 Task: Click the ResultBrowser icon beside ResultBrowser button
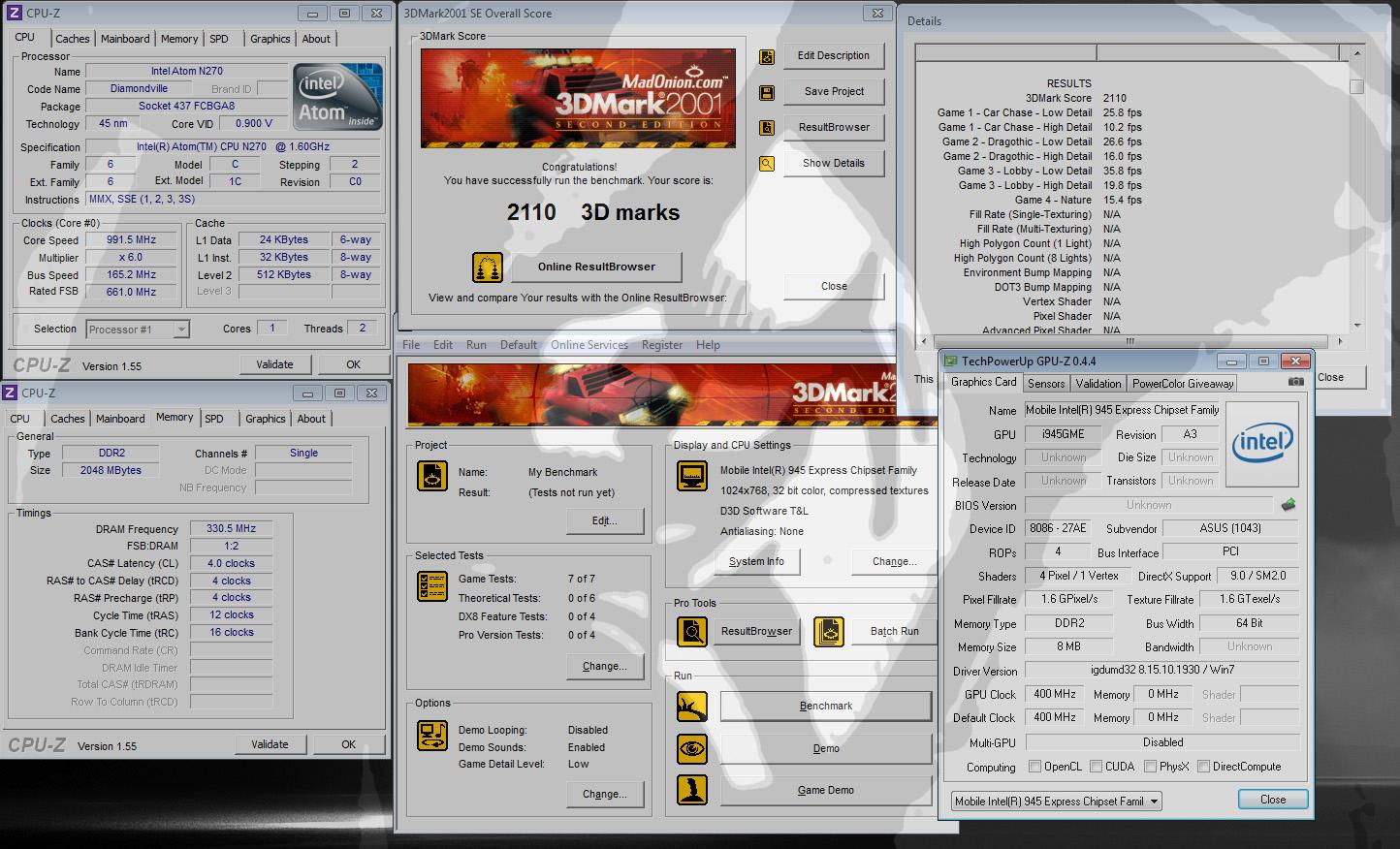pos(767,128)
